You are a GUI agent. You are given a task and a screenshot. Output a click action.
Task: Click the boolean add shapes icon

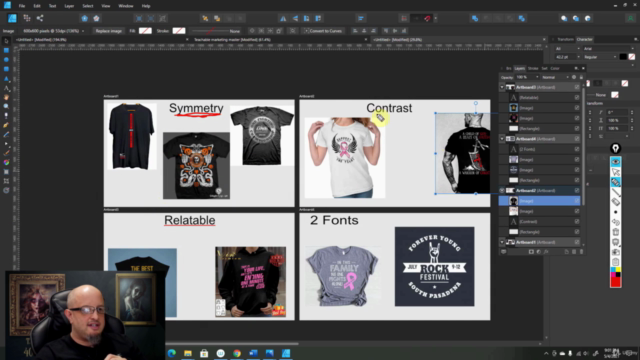point(475,18)
